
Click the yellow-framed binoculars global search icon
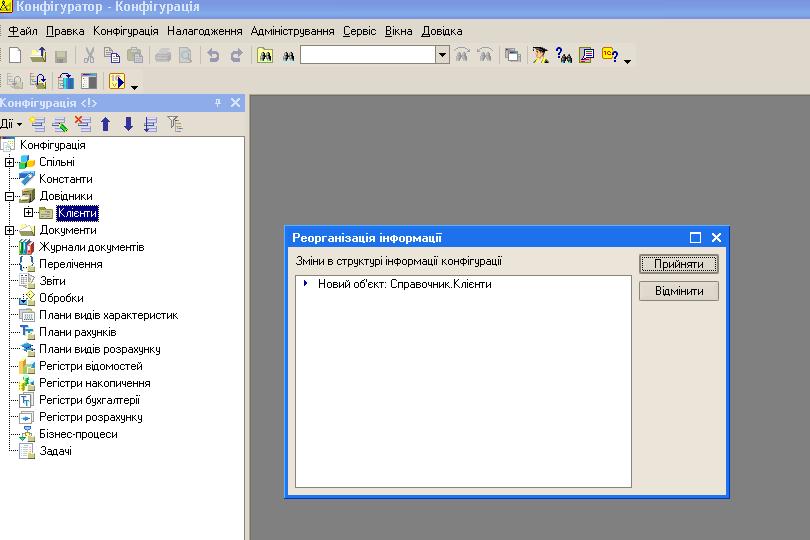(x=265, y=55)
